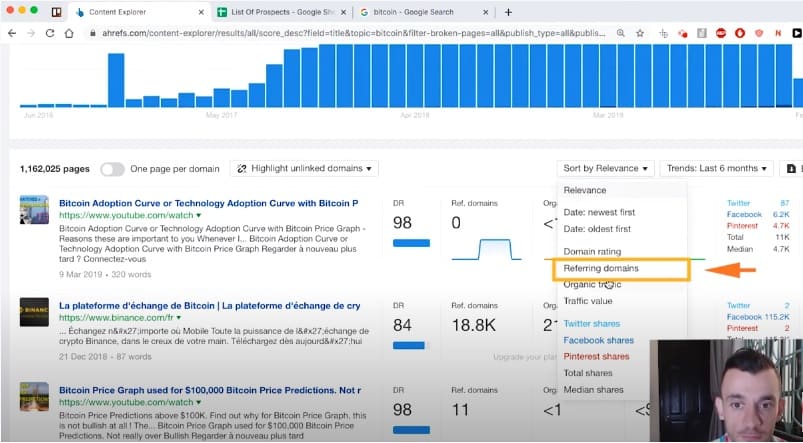Image resolution: width=803 pixels, height=443 pixels.
Task: Close the List Of Prospects tab
Action: click(343, 12)
